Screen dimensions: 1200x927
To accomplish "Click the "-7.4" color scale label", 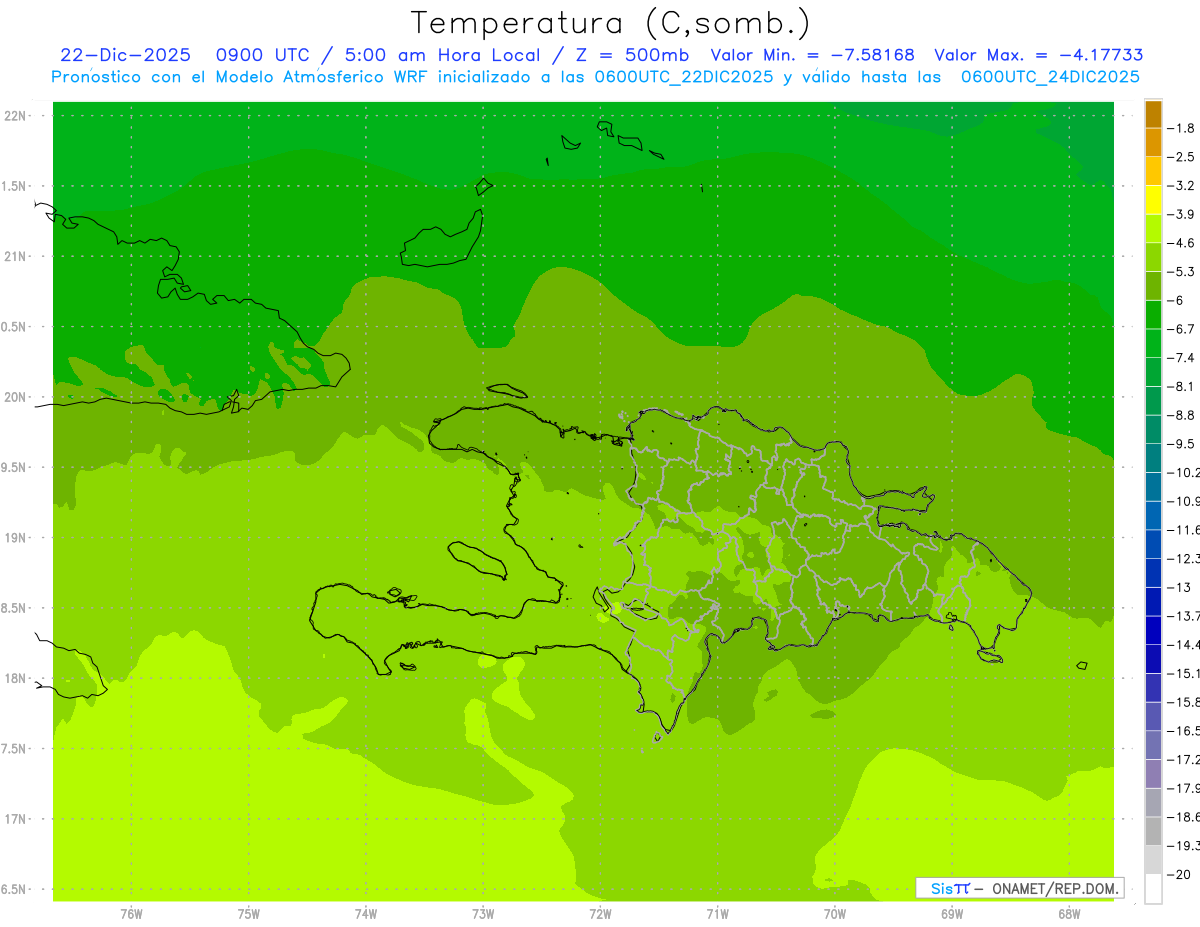I will tap(1180, 357).
